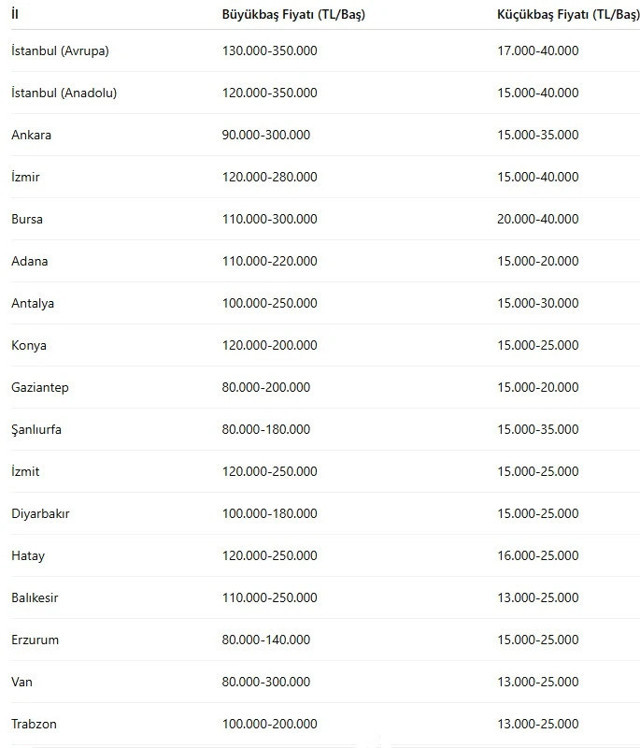Image resolution: width=640 pixels, height=748 pixels.
Task: Select the Balıkesir row label
Action: click(x=35, y=597)
